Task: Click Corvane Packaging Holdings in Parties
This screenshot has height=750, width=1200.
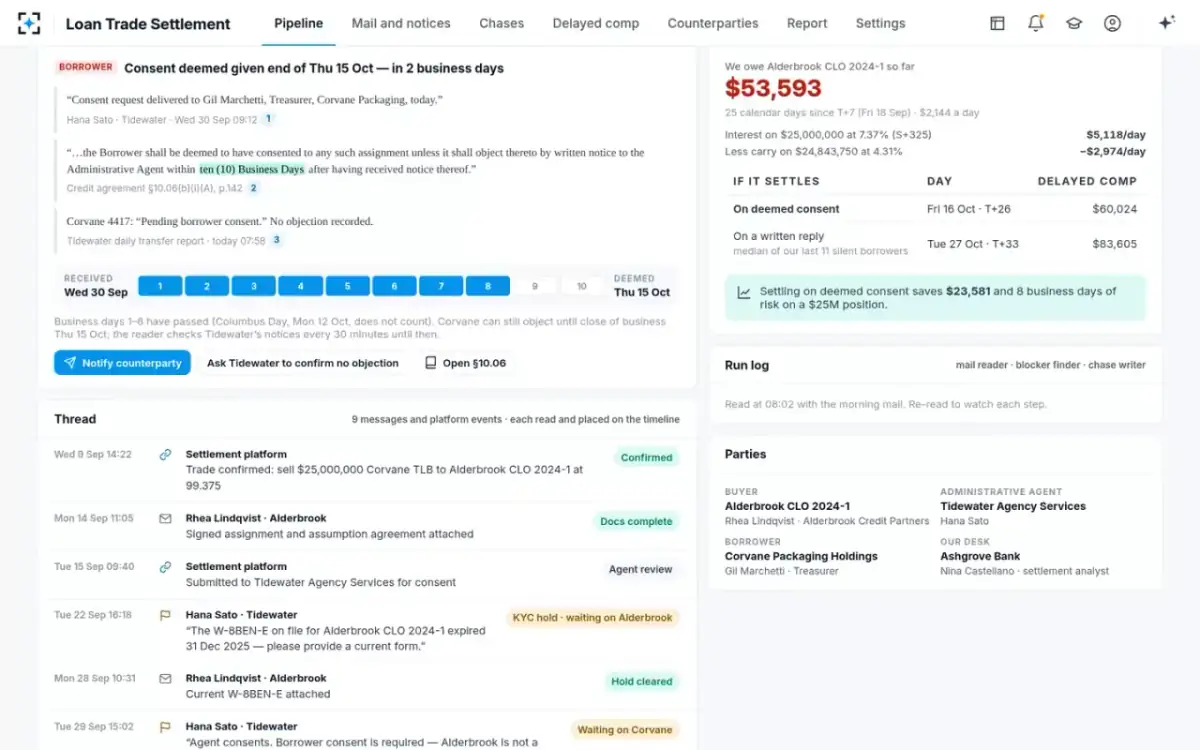Action: click(801, 556)
